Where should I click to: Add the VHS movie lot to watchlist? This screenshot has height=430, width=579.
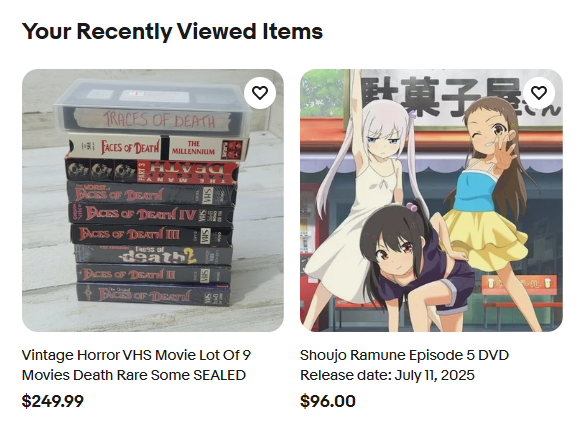click(260, 93)
